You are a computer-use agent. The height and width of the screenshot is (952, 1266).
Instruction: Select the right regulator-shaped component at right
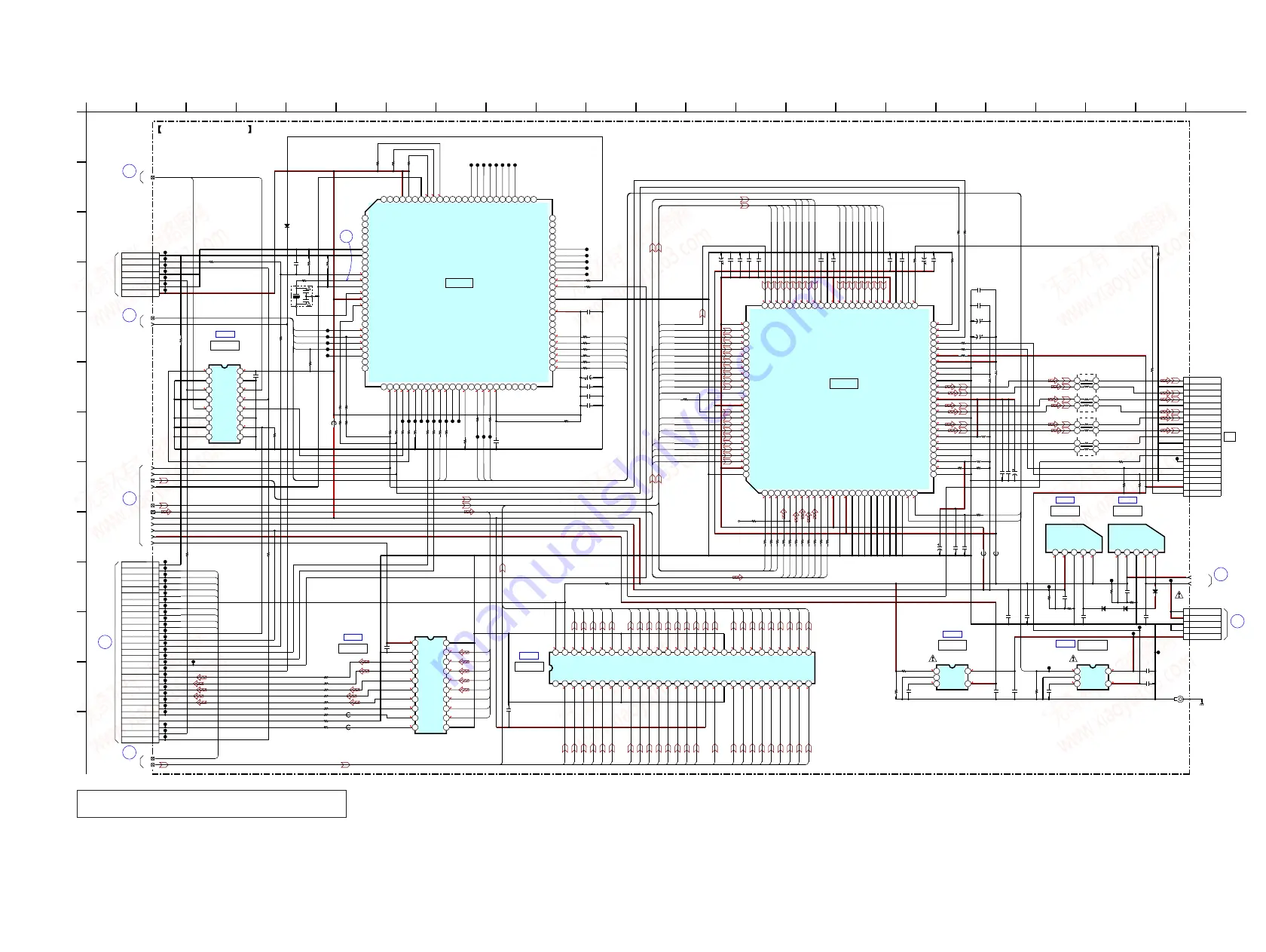[x=1136, y=538]
